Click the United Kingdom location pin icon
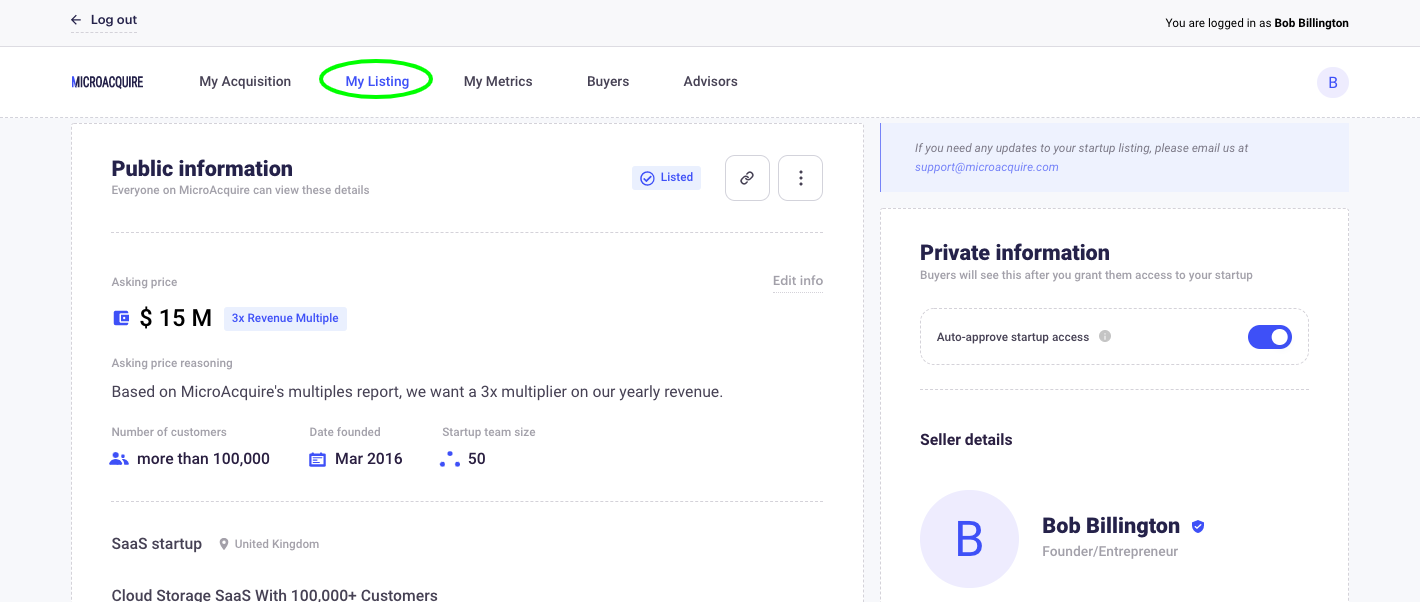1420x602 pixels. 224,544
